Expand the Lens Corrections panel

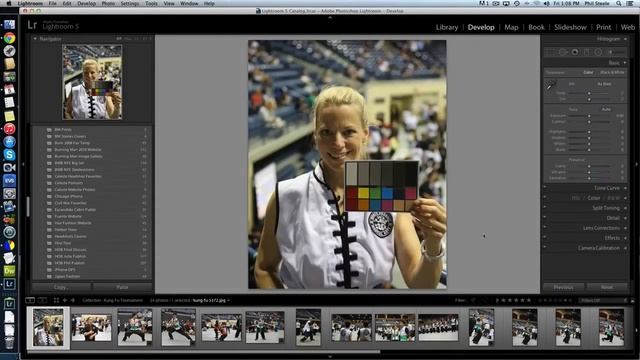[x=625, y=228]
